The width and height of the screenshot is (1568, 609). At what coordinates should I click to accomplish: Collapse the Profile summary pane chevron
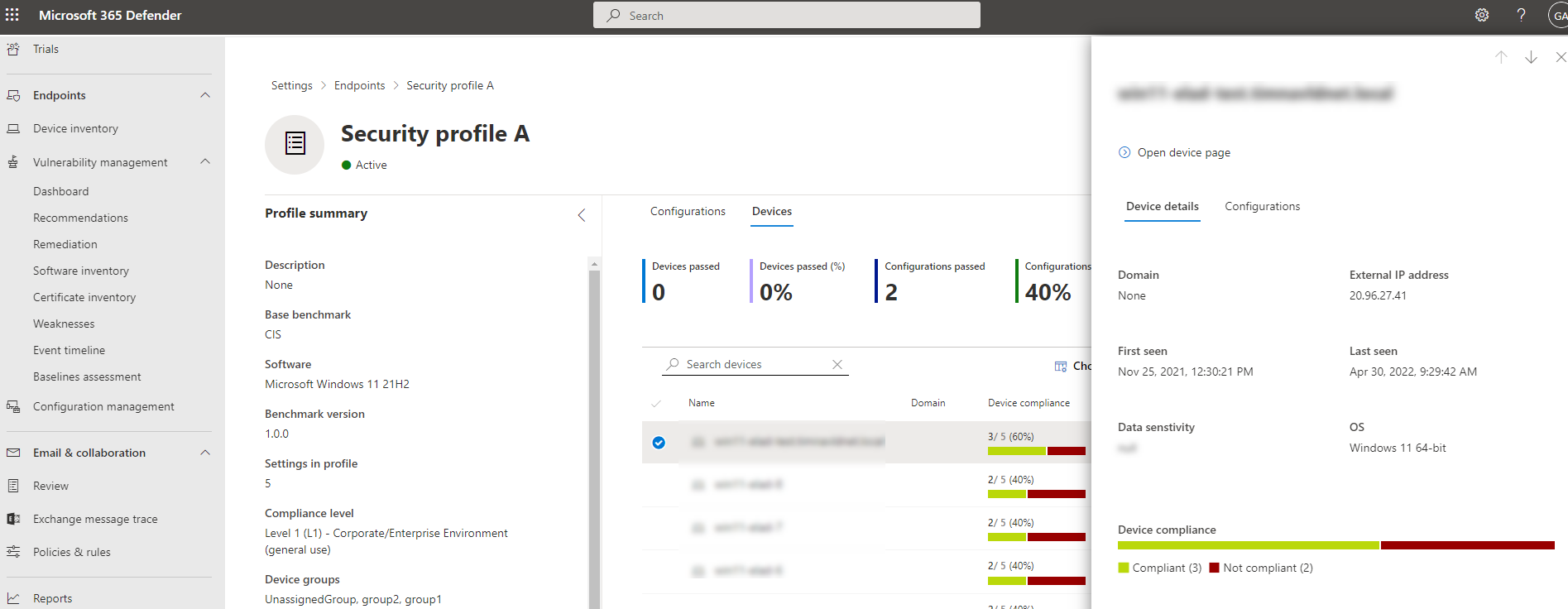point(581,215)
